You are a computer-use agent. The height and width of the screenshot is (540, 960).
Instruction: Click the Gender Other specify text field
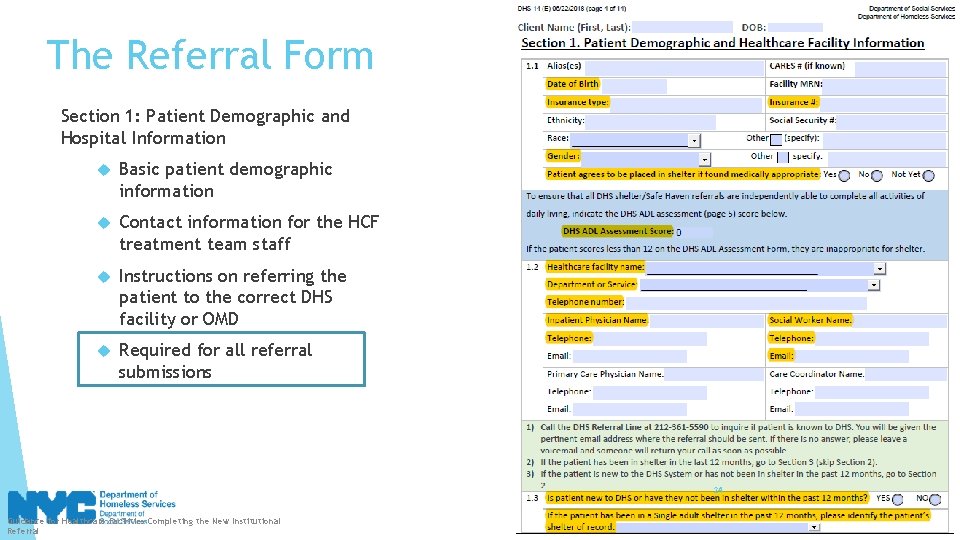click(x=887, y=157)
